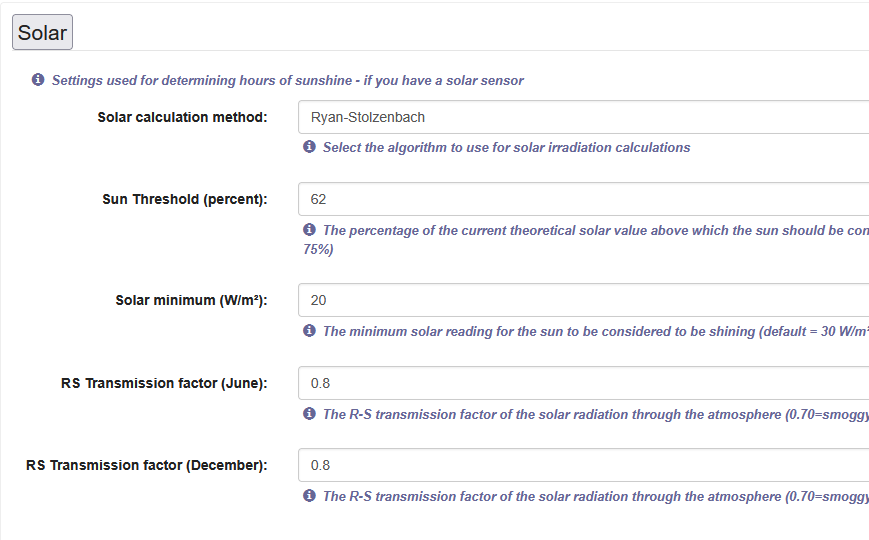869x540 pixels.
Task: Click info icon beside sunshine settings heading
Action: pos(38,80)
